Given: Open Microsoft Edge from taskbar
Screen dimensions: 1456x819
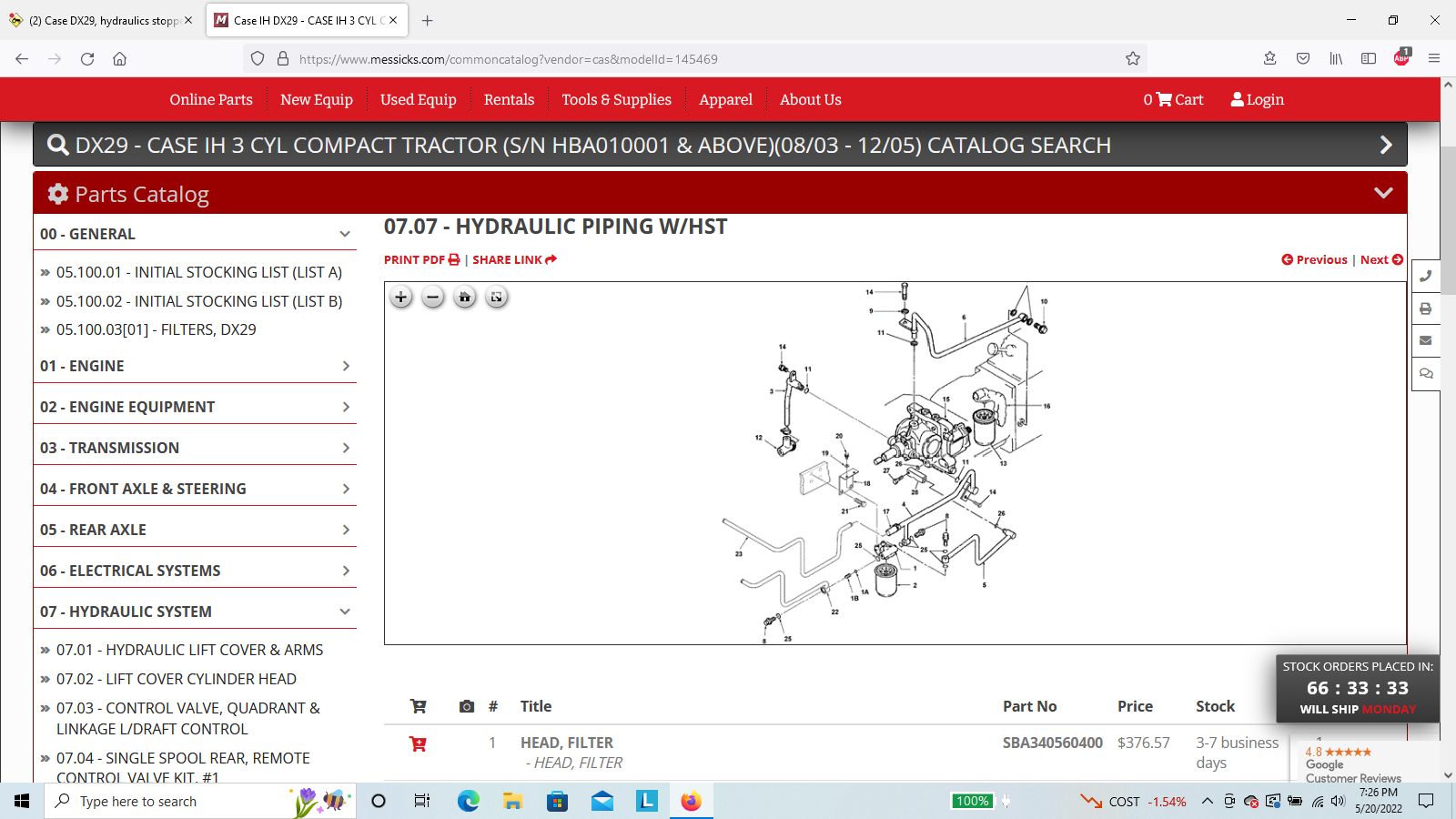Looking at the screenshot, I should (468, 801).
